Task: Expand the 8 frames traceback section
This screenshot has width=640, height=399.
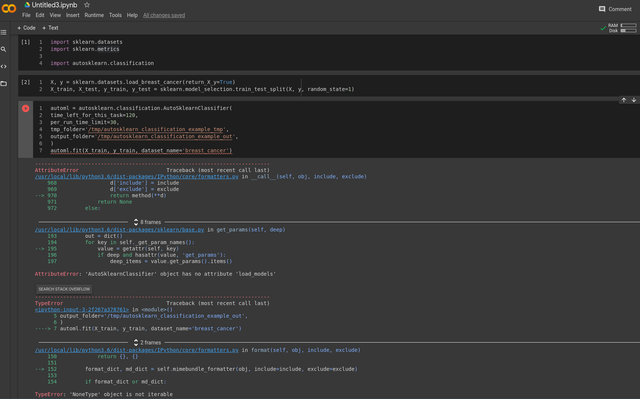Action: click(x=147, y=222)
